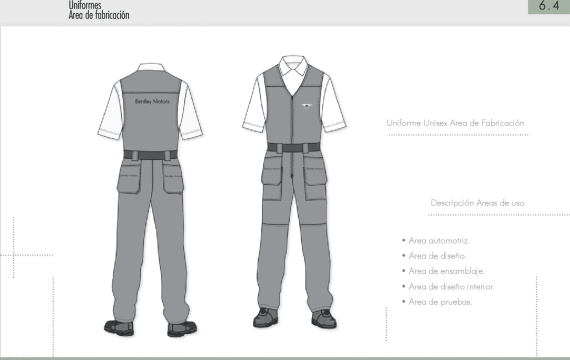570x360 pixels.
Task: Click the right boot of front-view figure
Action: click(324, 319)
